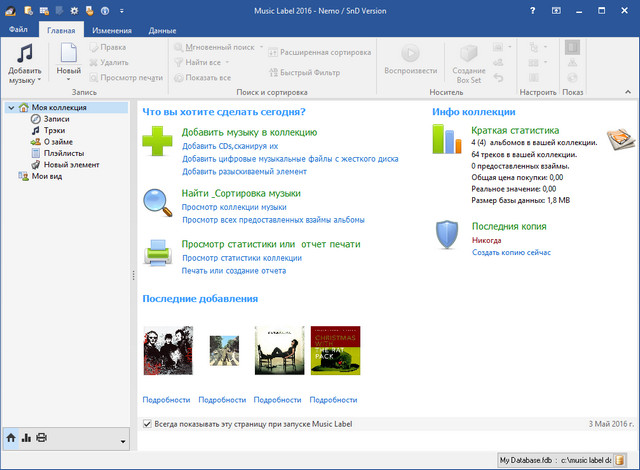The width and height of the screenshot is (640, 470).
Task: Click the printer icon in bottom-left panel
Action: pos(41,438)
